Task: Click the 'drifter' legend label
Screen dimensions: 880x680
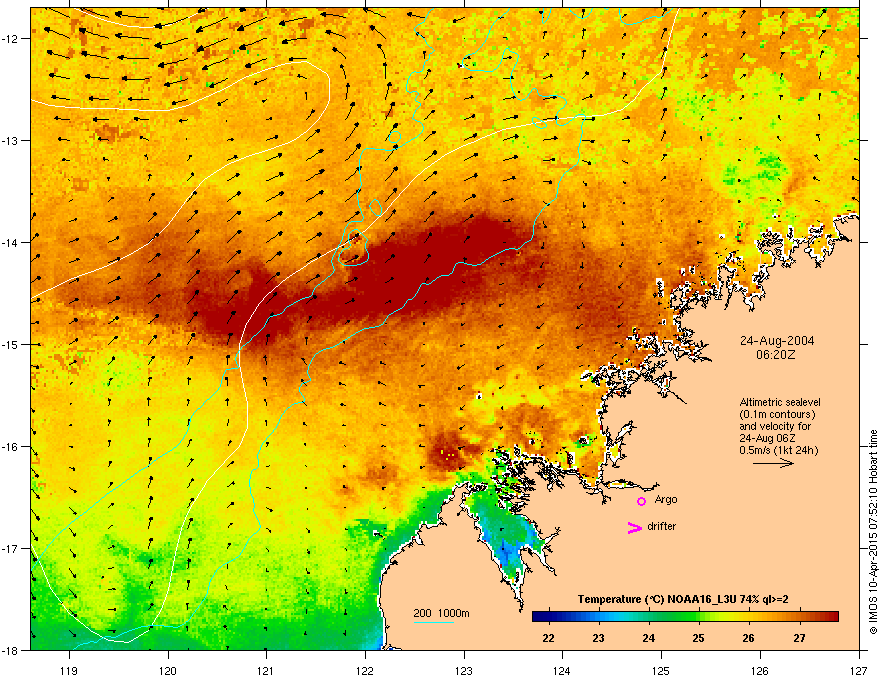Action: 662,526
